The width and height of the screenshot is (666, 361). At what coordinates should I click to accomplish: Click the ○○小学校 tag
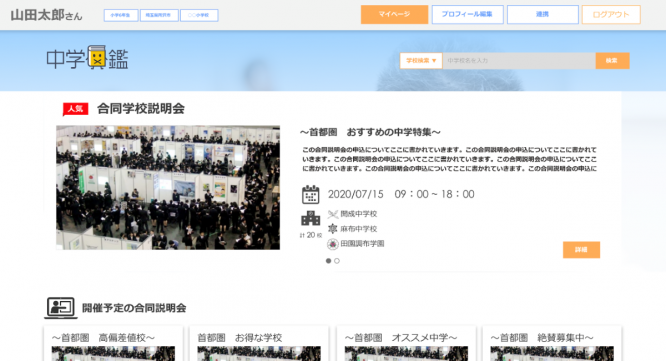coord(199,15)
